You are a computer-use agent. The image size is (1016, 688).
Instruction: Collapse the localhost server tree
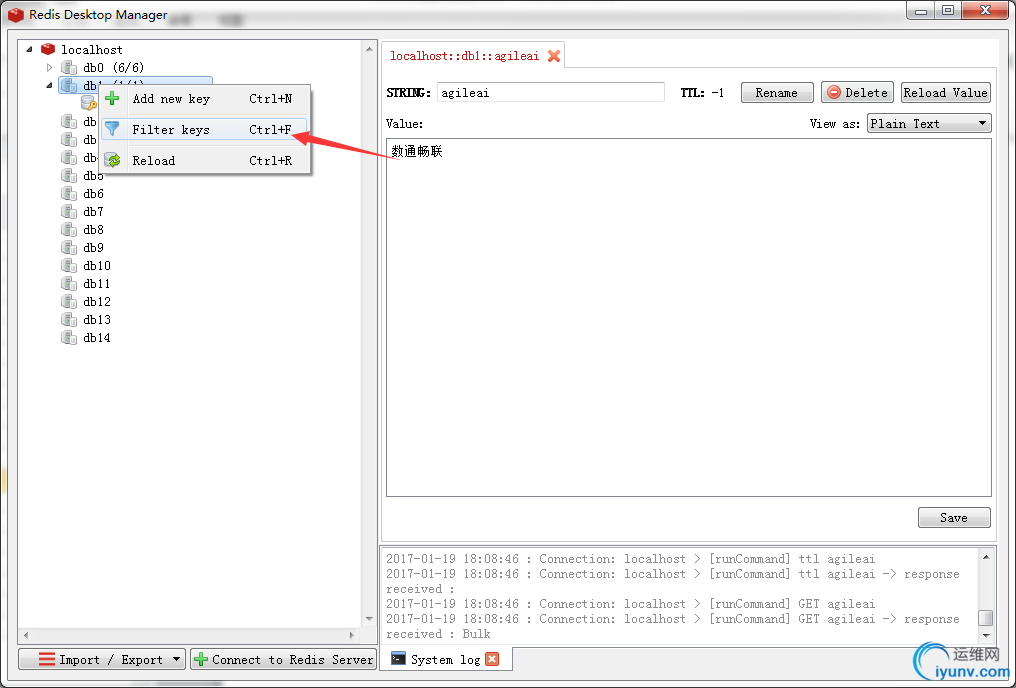tap(29, 49)
